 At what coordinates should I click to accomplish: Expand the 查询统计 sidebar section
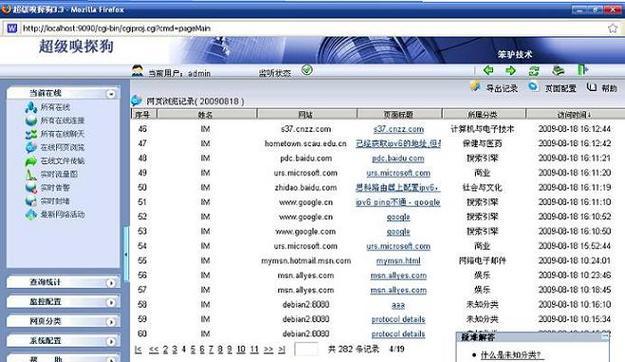(x=111, y=283)
